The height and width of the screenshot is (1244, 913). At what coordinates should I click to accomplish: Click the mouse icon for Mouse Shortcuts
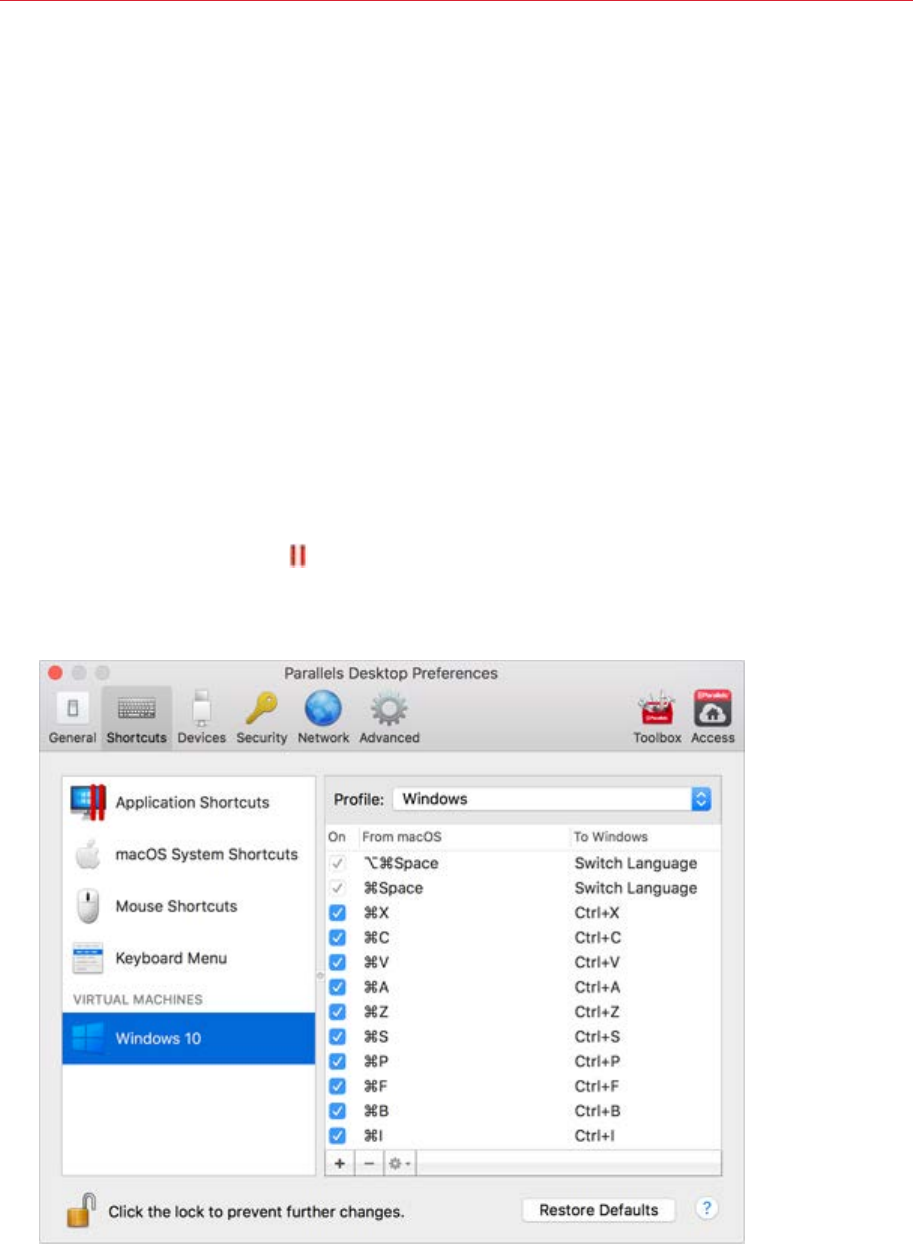tap(88, 906)
